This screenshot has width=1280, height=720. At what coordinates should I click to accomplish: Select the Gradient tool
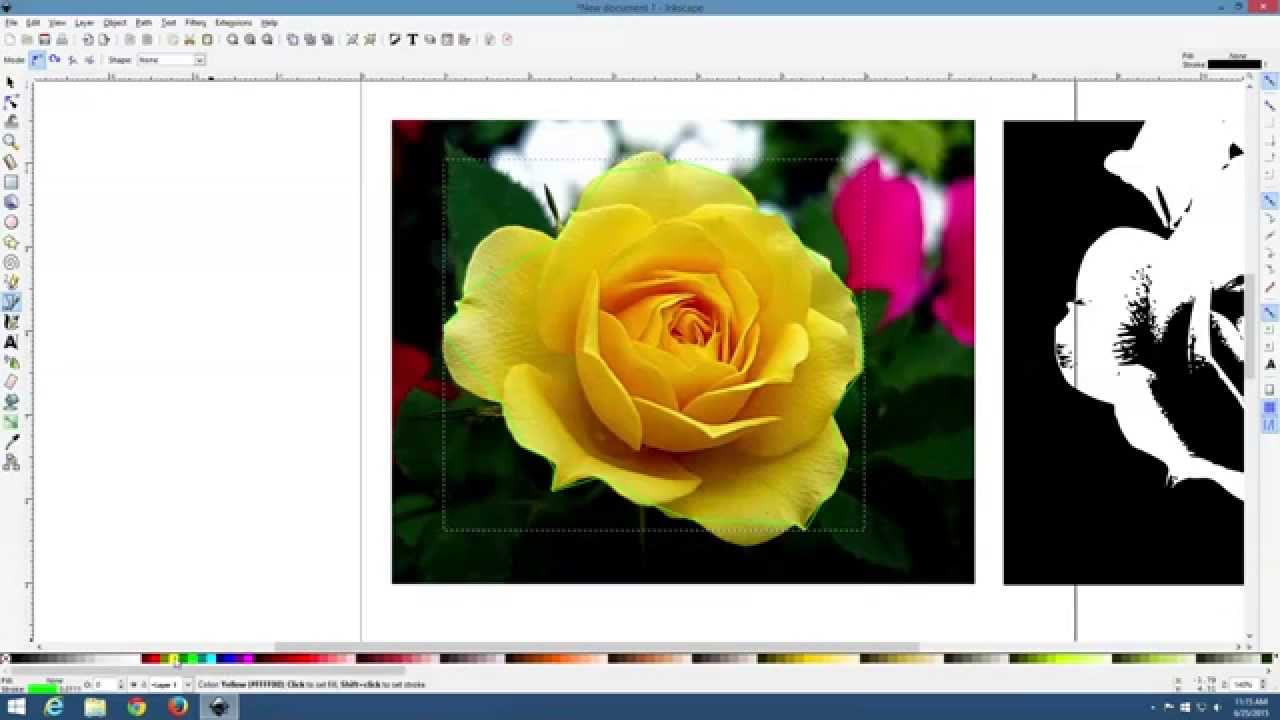click(x=11, y=422)
